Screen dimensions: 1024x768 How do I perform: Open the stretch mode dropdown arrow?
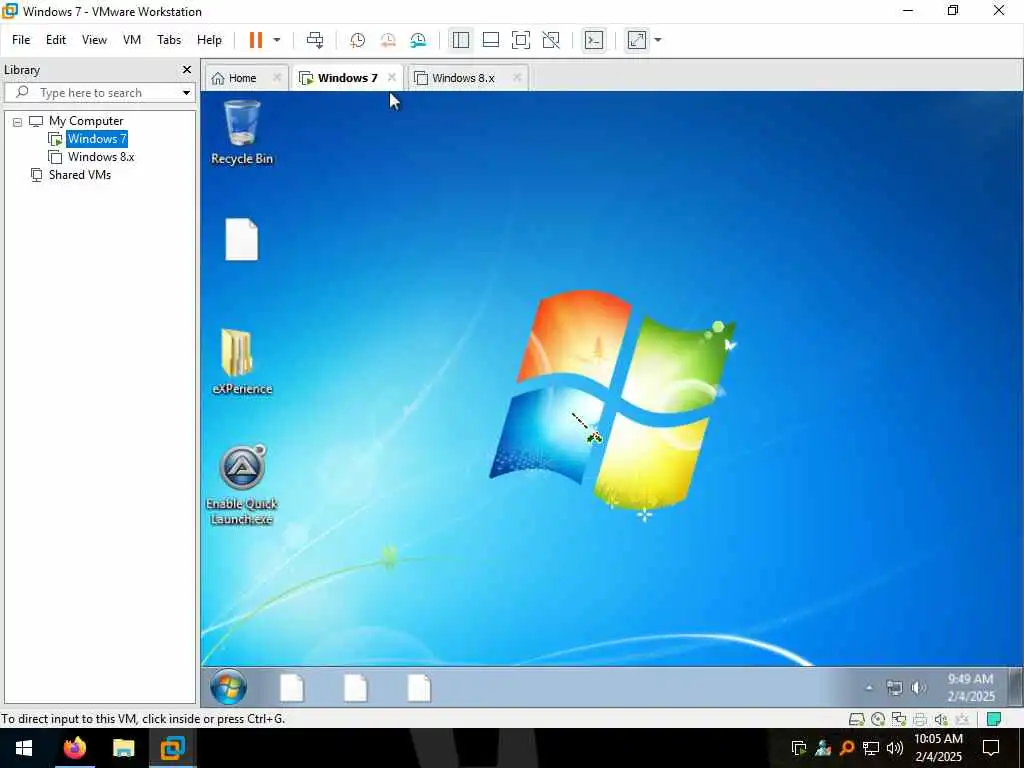[x=658, y=40]
